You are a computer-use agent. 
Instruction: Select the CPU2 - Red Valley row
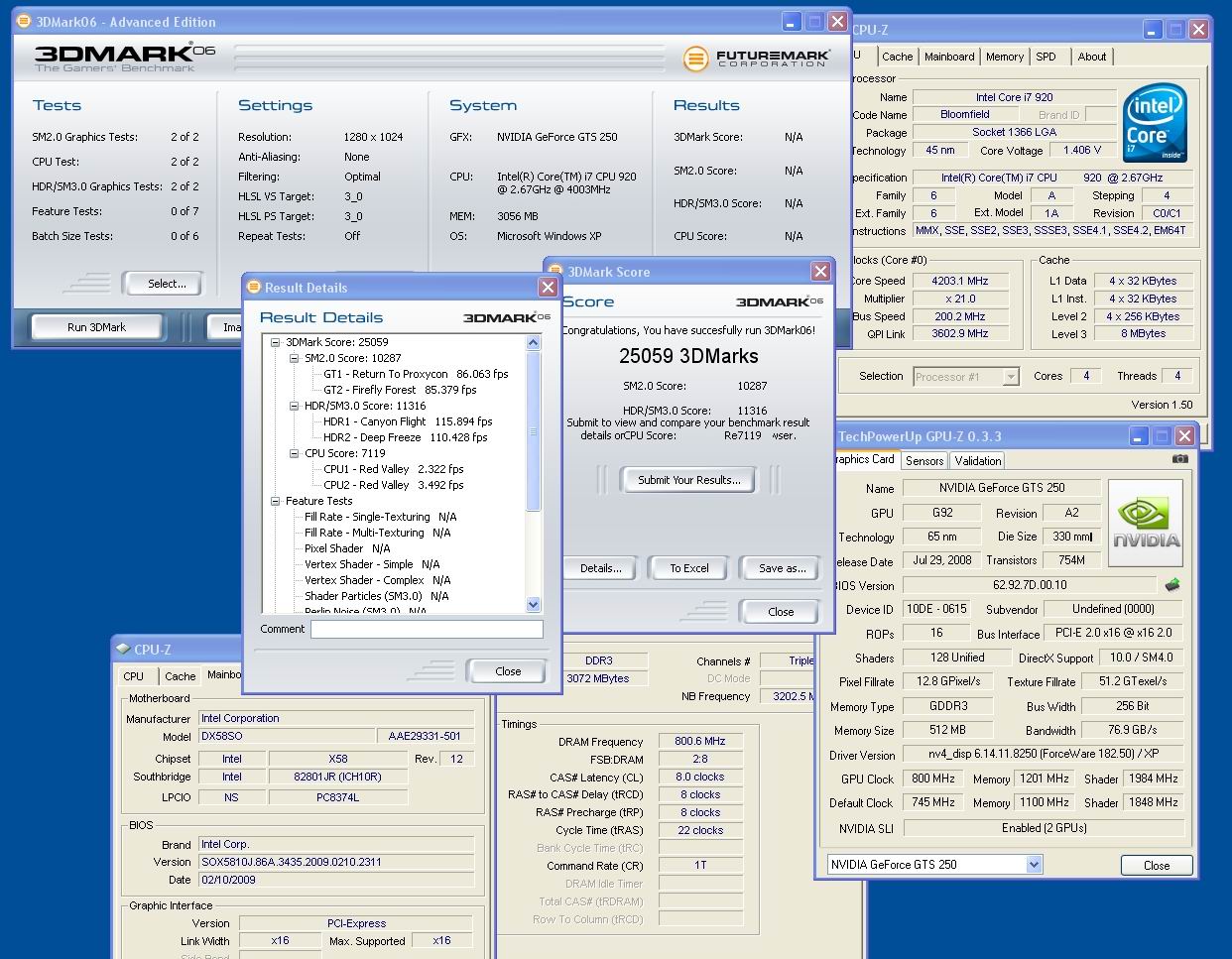394,485
